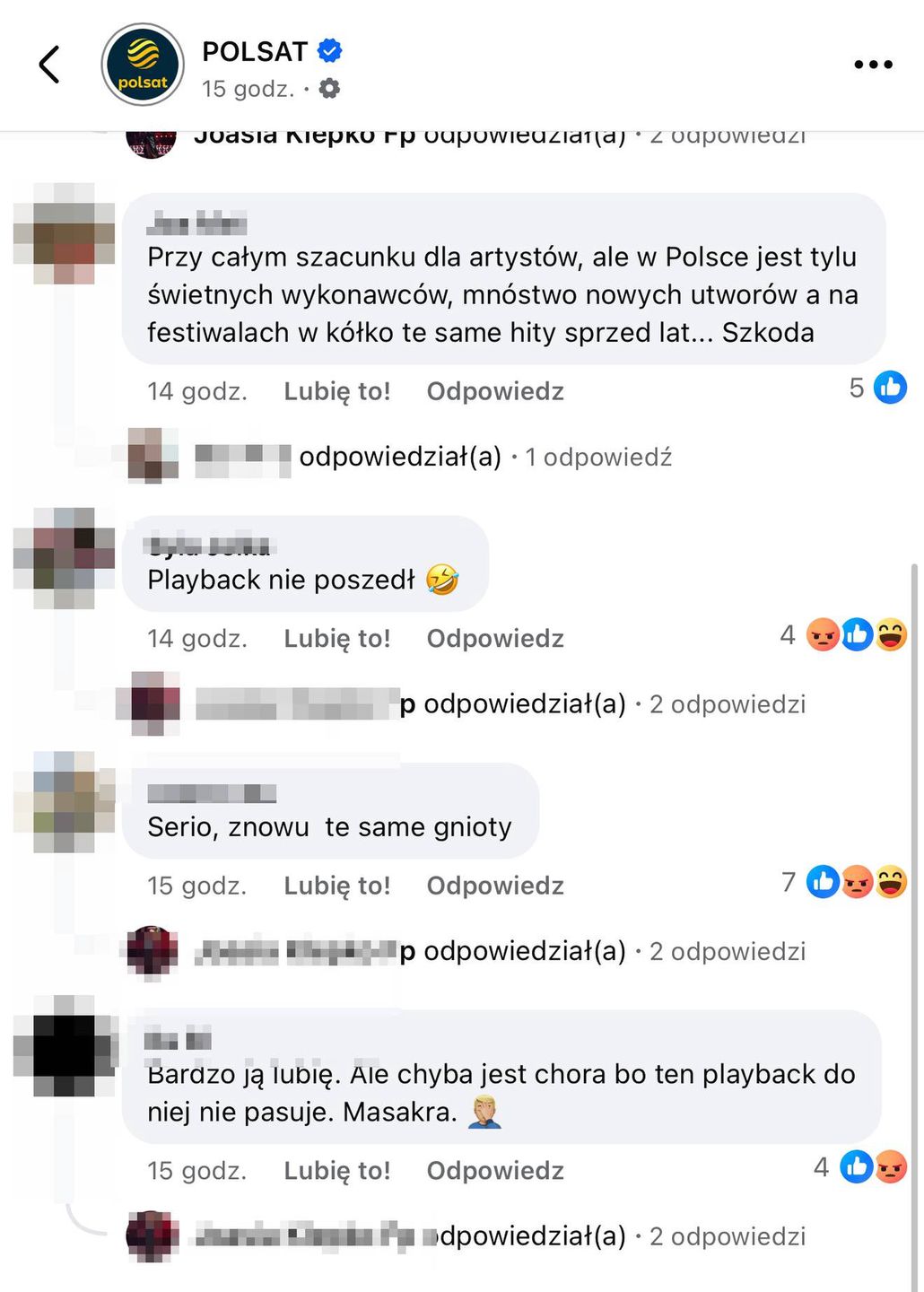Like the Playback nie poszedł comment
The image size is (924, 1292).
337,639
